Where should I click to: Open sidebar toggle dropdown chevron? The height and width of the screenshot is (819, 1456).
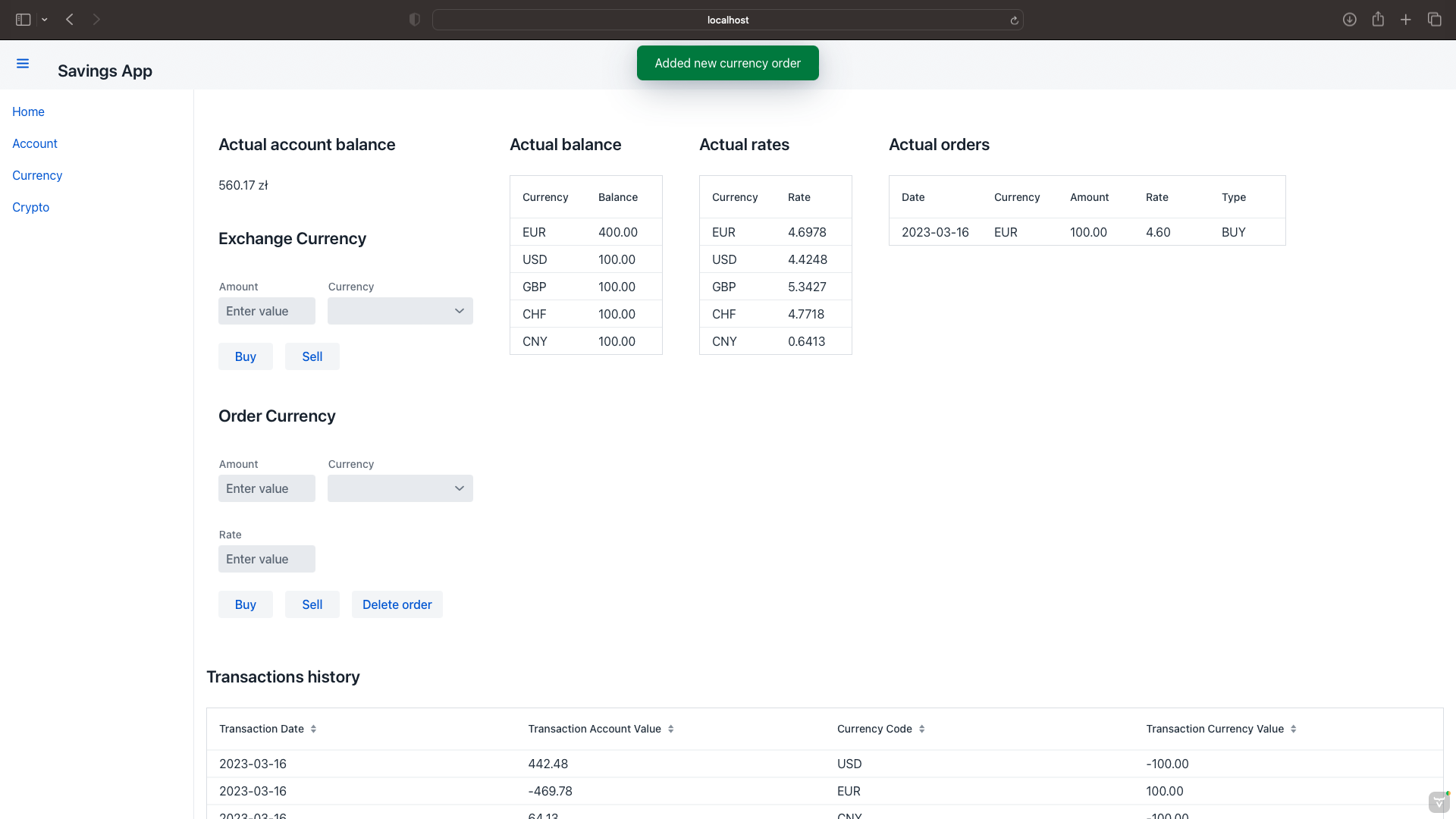pos(45,20)
